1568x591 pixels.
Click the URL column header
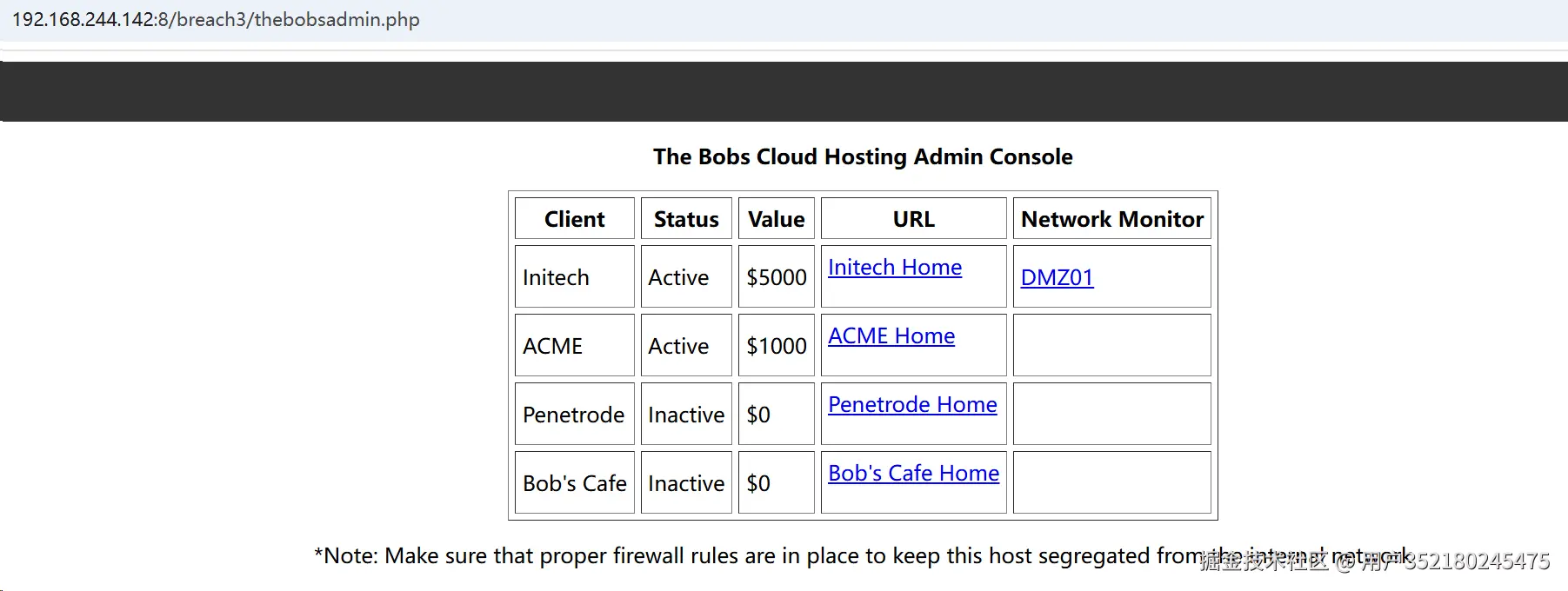tap(914, 218)
